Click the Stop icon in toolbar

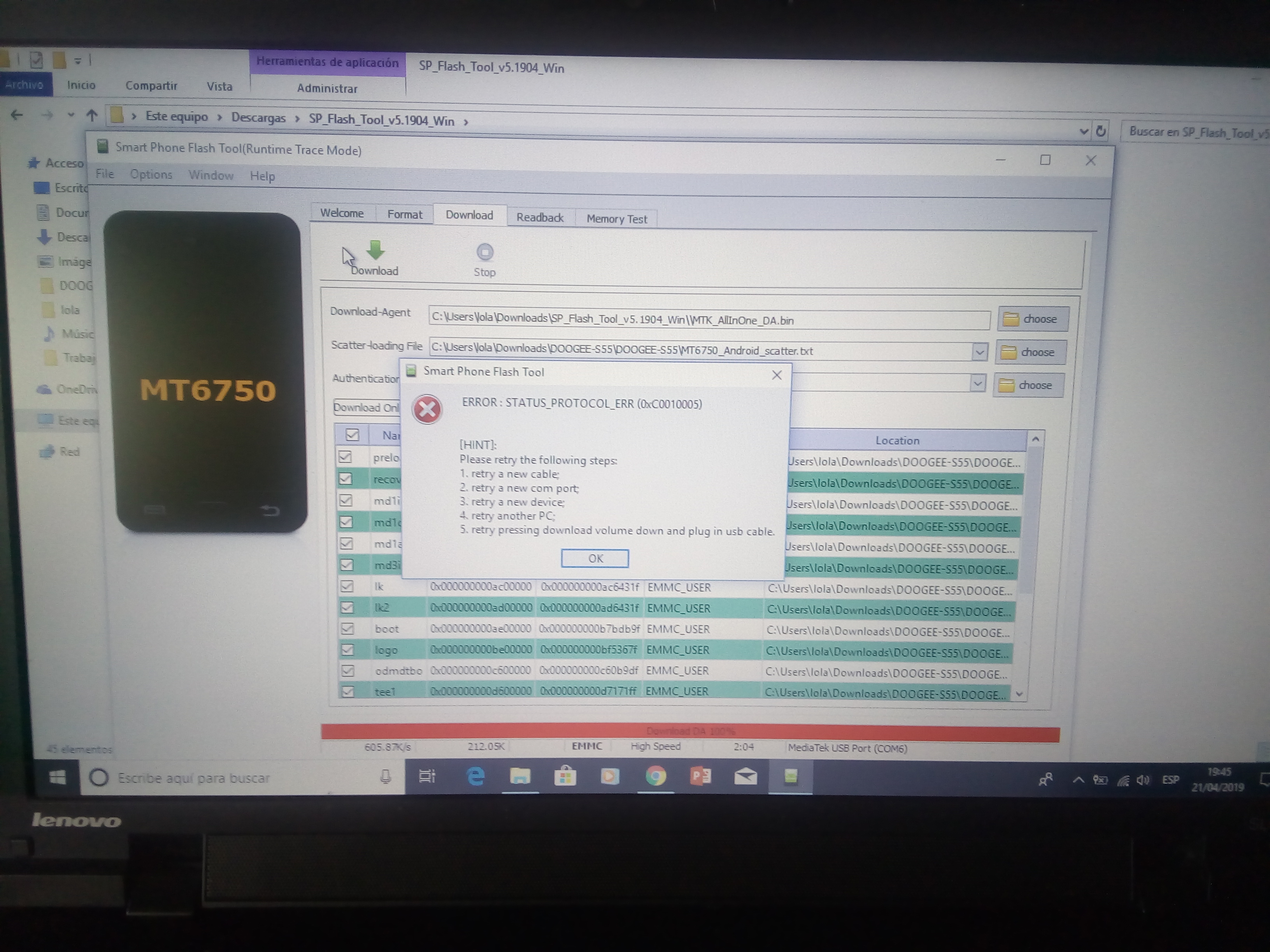click(x=484, y=252)
